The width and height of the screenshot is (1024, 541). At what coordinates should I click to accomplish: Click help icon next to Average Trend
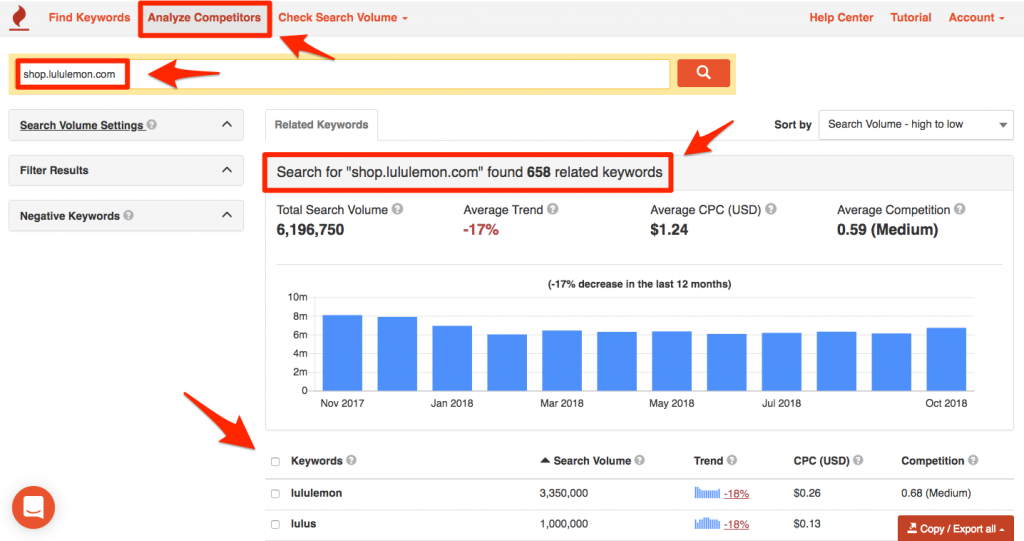(552, 209)
